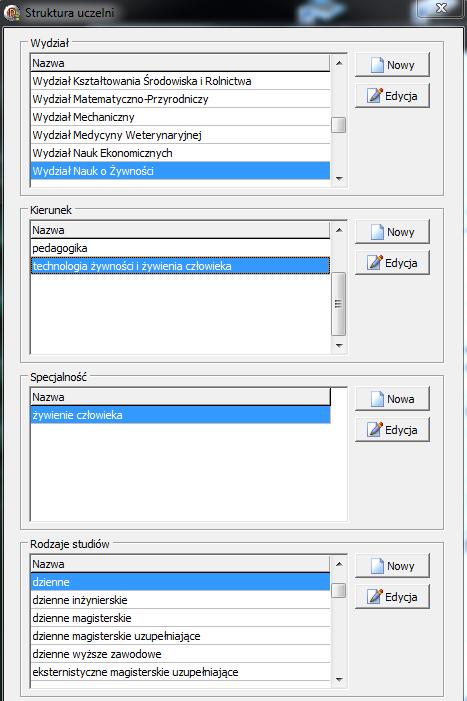Click the Nowy button in the Wydział section
This screenshot has width=467, height=701.
click(392, 65)
